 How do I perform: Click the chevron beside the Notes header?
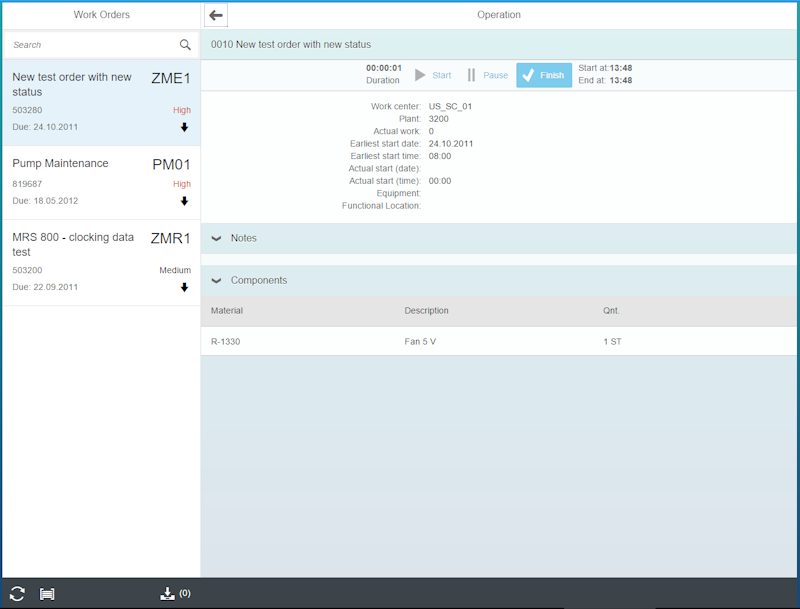(x=216, y=238)
